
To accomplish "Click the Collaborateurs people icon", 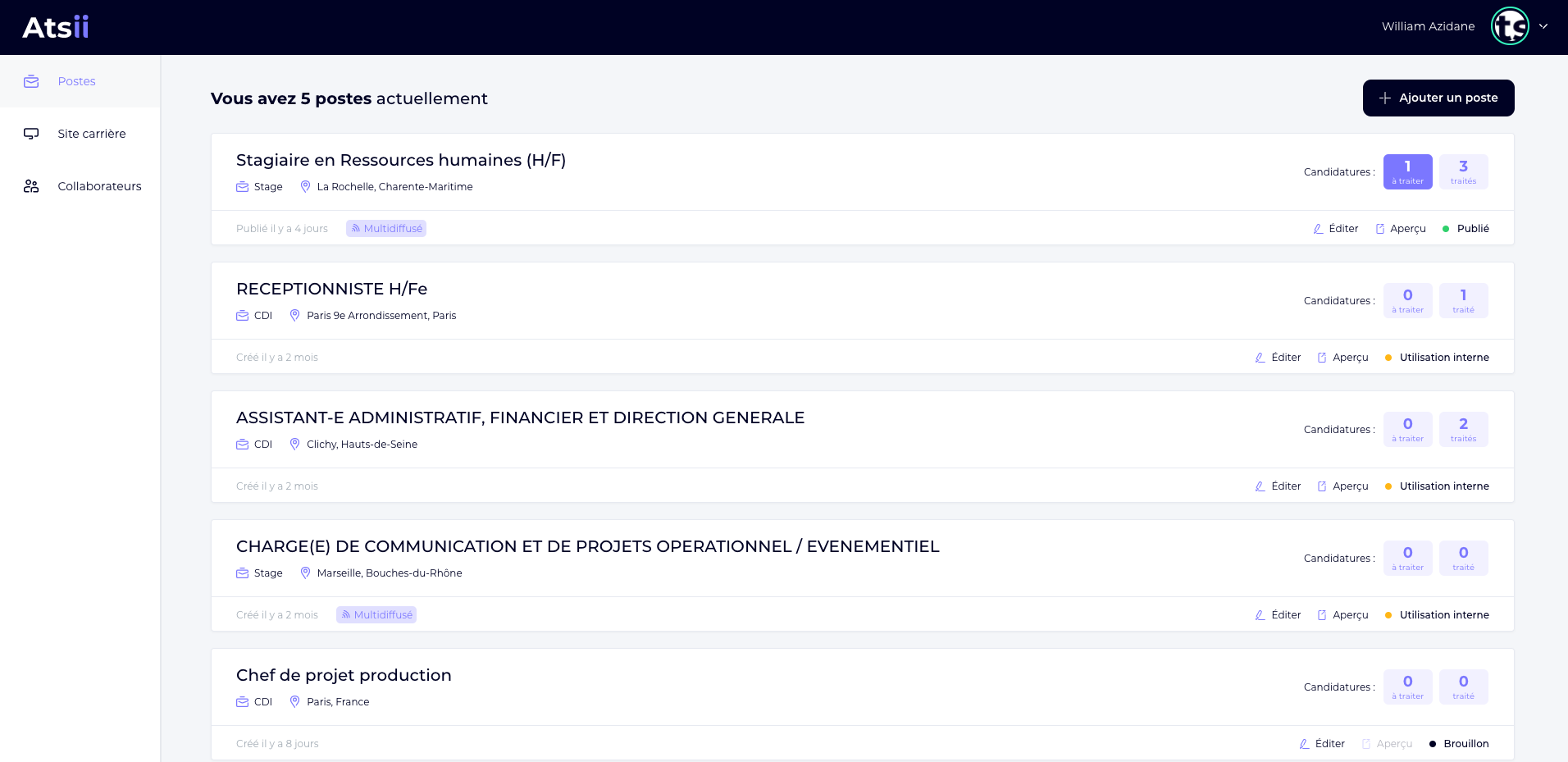I will click(x=31, y=186).
